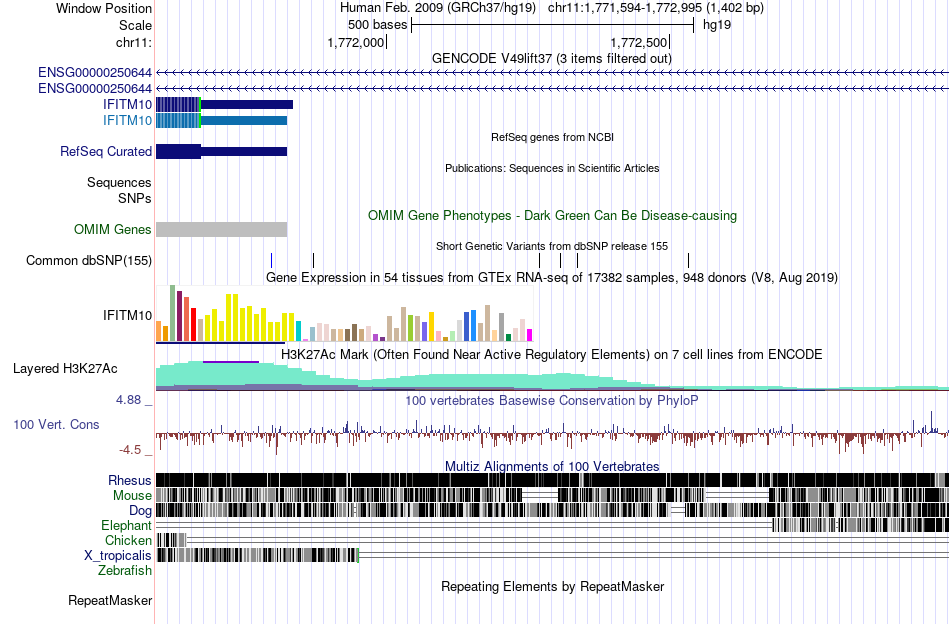Click the dark blue IFITM10 exon bar

(224, 104)
